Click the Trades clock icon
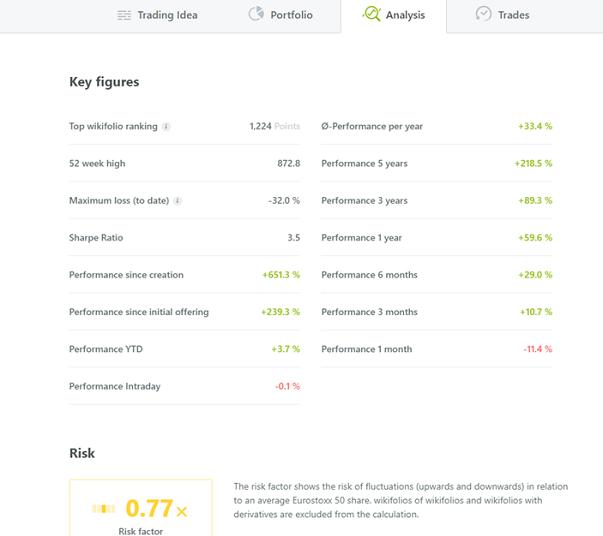 [483, 14]
